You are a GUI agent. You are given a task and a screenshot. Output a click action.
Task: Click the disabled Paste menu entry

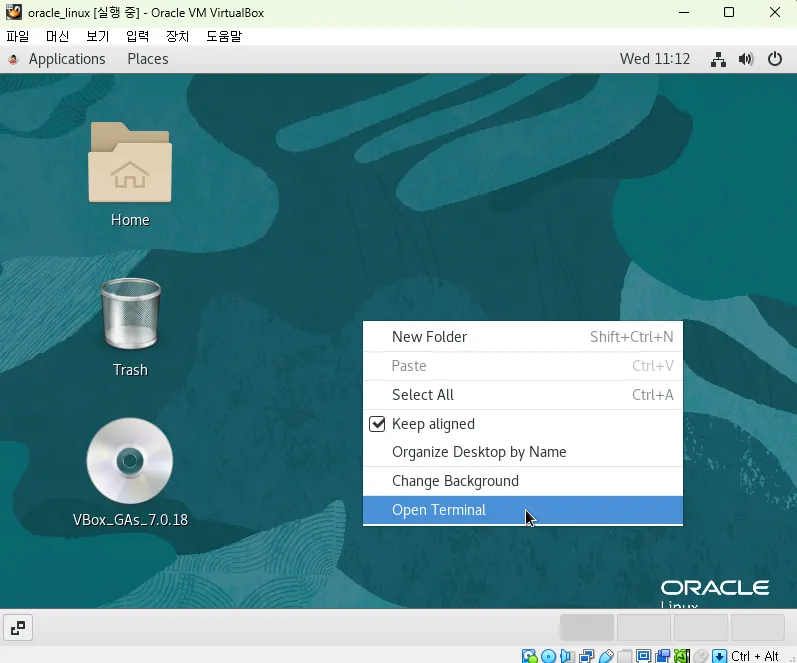coord(523,366)
